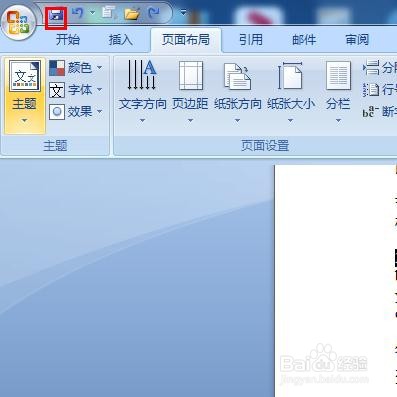Customize the Quick Access Toolbar dropdown
This screenshot has height=397, width=397.
(x=183, y=13)
